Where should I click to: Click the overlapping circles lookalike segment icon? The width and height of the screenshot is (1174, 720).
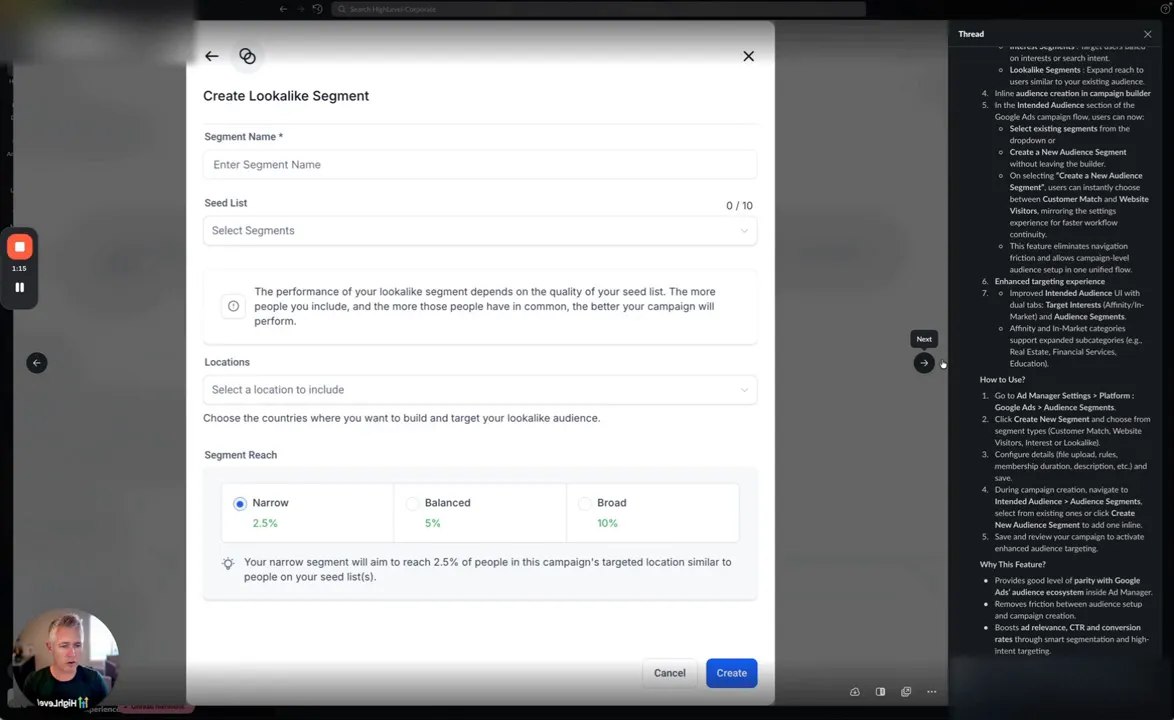(x=247, y=56)
